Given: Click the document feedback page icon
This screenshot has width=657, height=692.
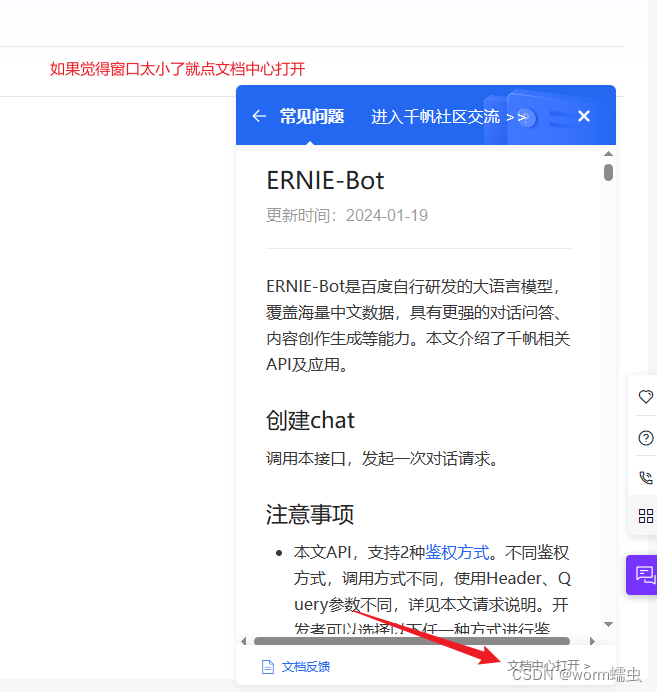Looking at the screenshot, I should pyautogui.click(x=268, y=667).
